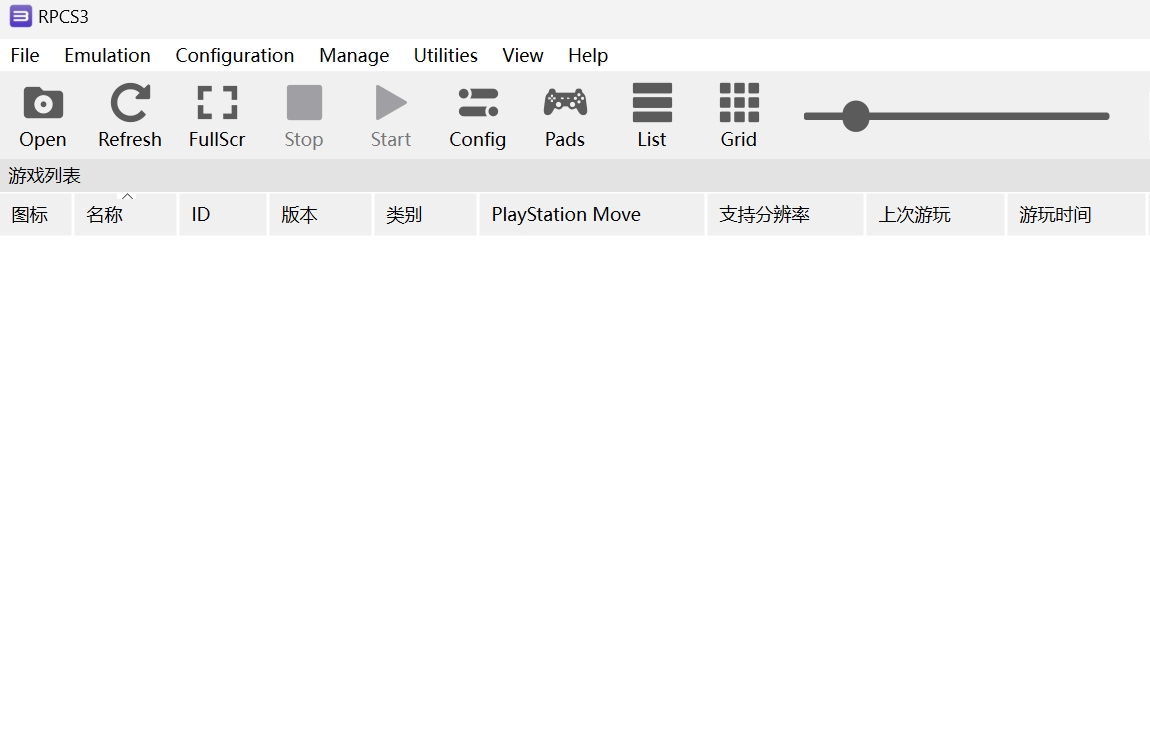Enter fullscreen with the FullScr icon

(217, 115)
